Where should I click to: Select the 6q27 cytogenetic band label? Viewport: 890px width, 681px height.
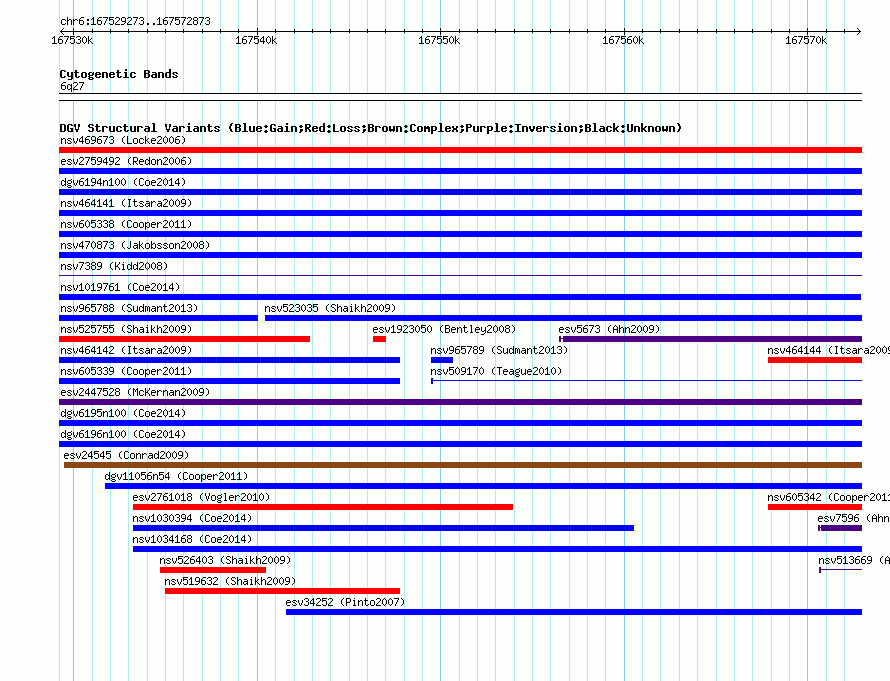[x=72, y=86]
